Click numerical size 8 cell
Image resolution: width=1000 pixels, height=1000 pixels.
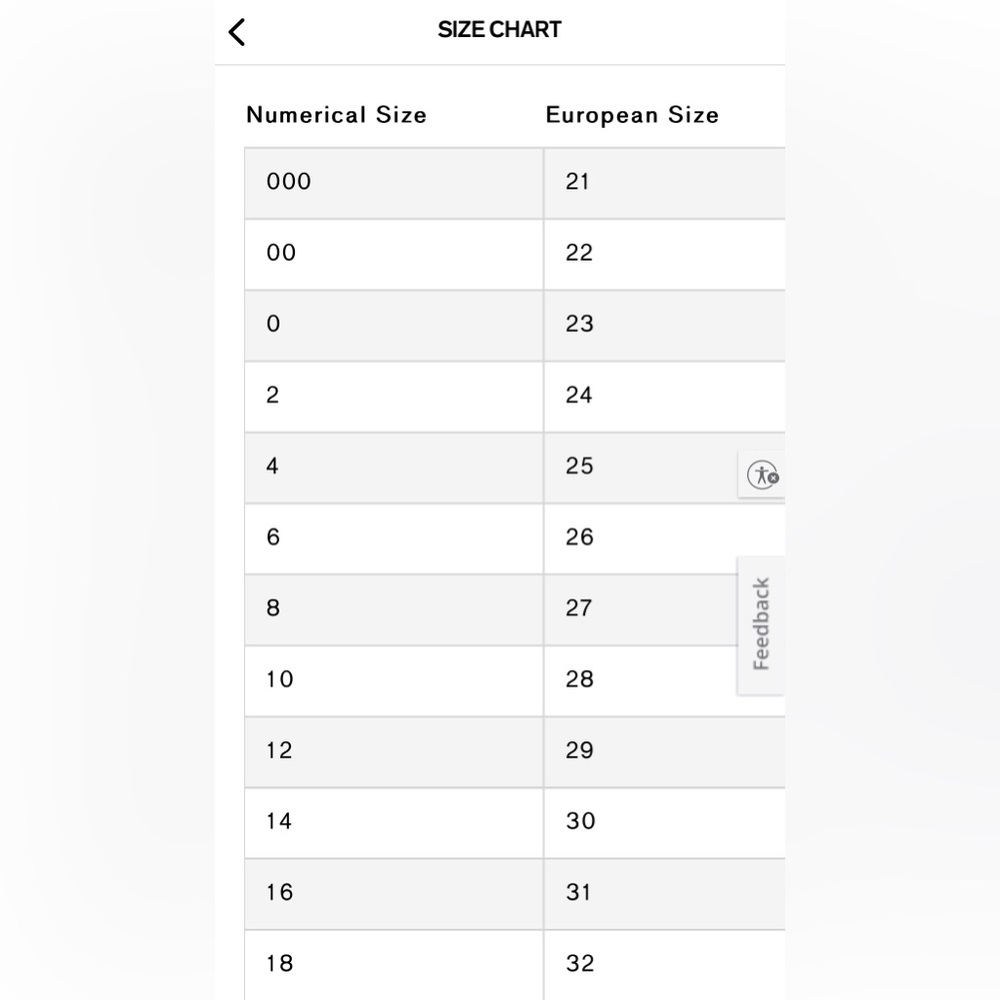[394, 610]
